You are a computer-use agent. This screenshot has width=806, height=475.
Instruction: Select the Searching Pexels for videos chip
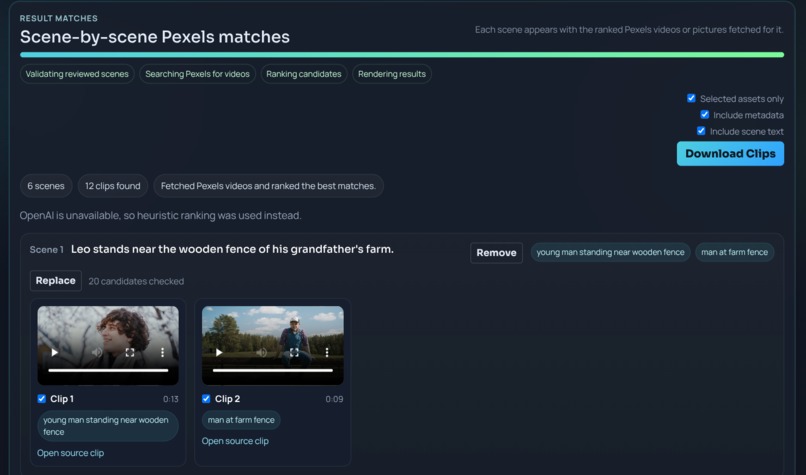[197, 74]
